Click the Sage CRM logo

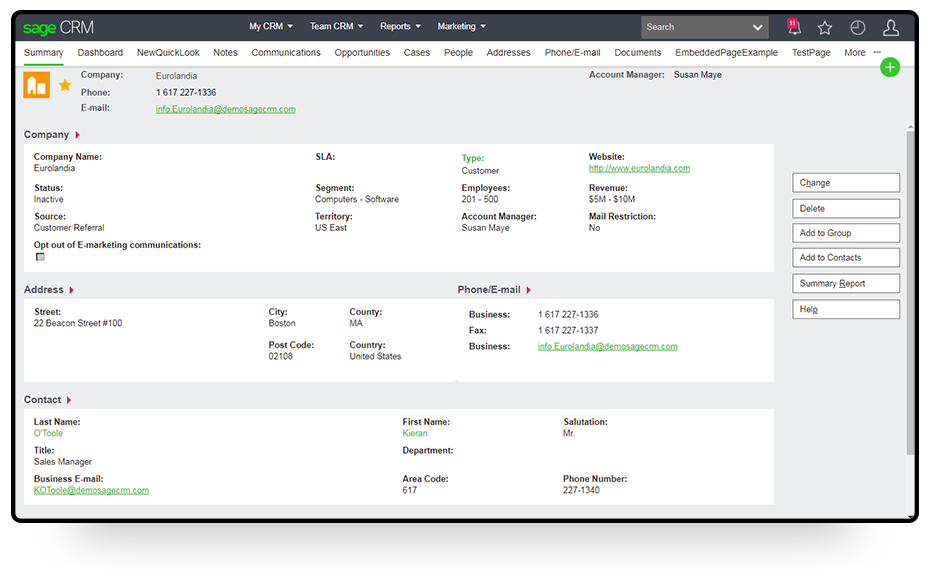point(58,27)
